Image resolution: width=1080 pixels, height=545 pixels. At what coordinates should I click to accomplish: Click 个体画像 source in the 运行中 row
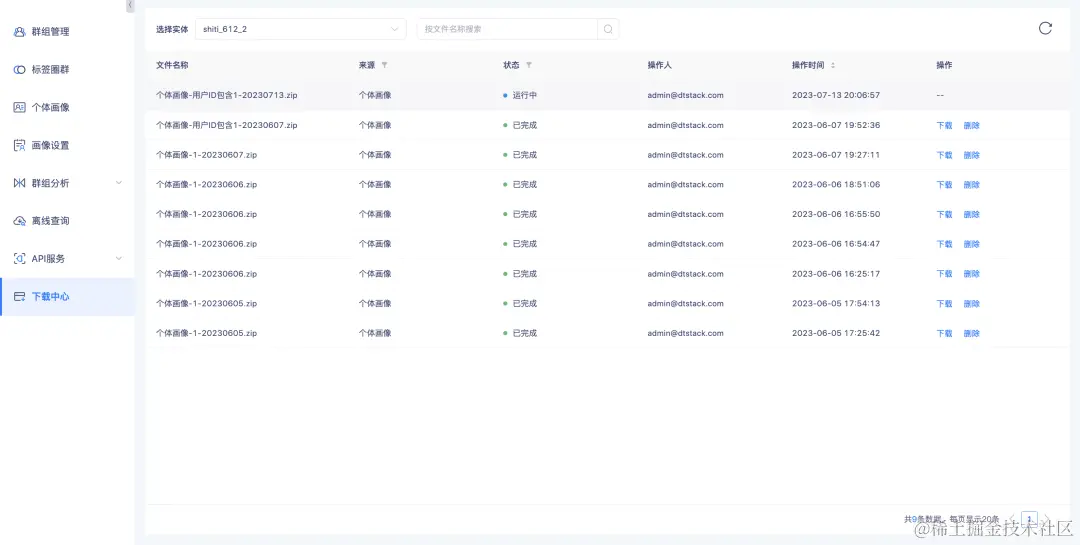pyautogui.click(x=375, y=95)
